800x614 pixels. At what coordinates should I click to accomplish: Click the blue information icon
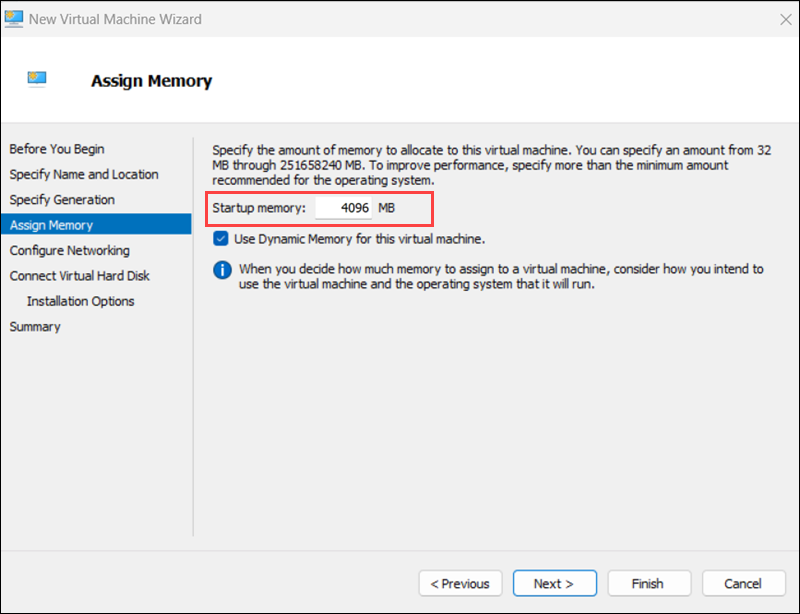[222, 269]
